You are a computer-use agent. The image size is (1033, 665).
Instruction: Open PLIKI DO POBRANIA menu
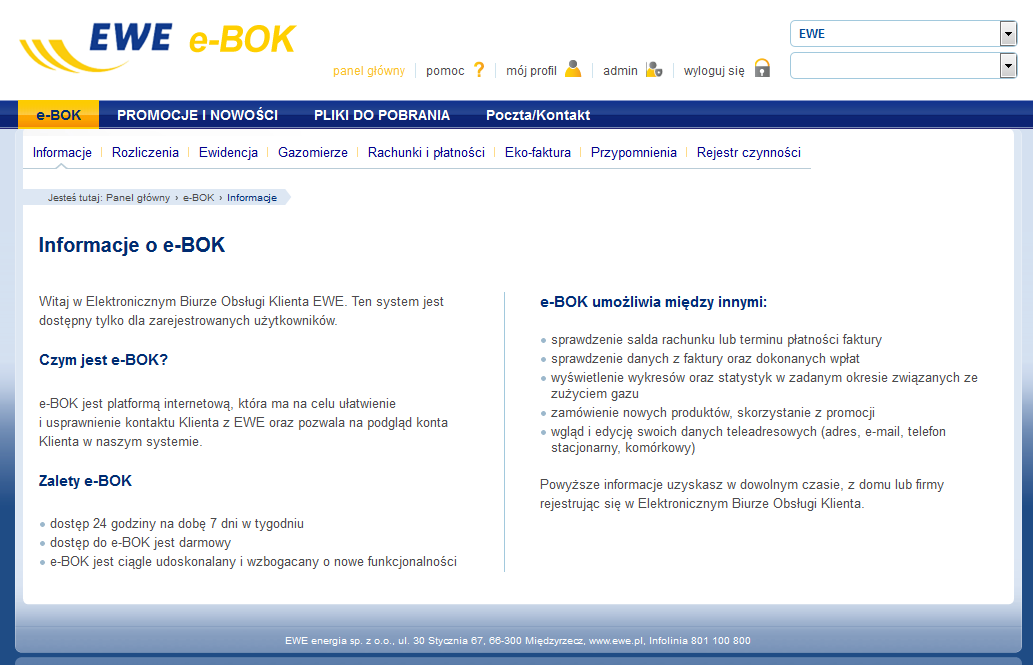tap(382, 115)
